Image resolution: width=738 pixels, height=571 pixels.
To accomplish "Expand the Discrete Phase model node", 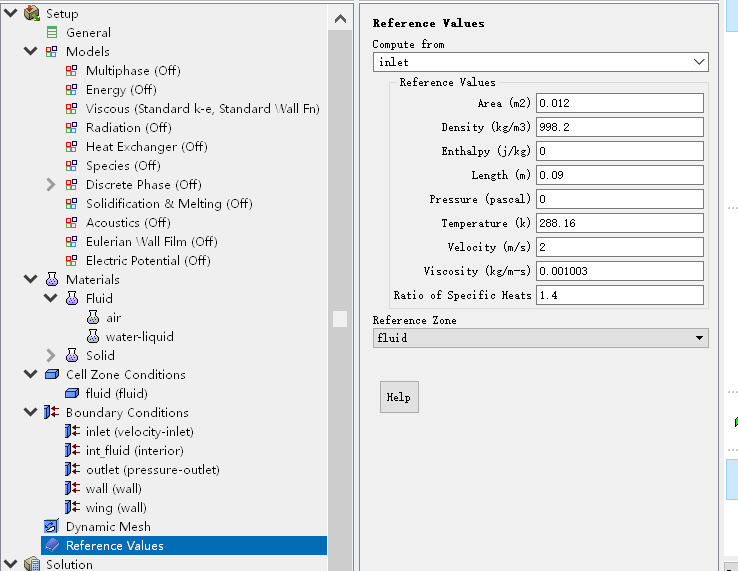I will pos(51,185).
